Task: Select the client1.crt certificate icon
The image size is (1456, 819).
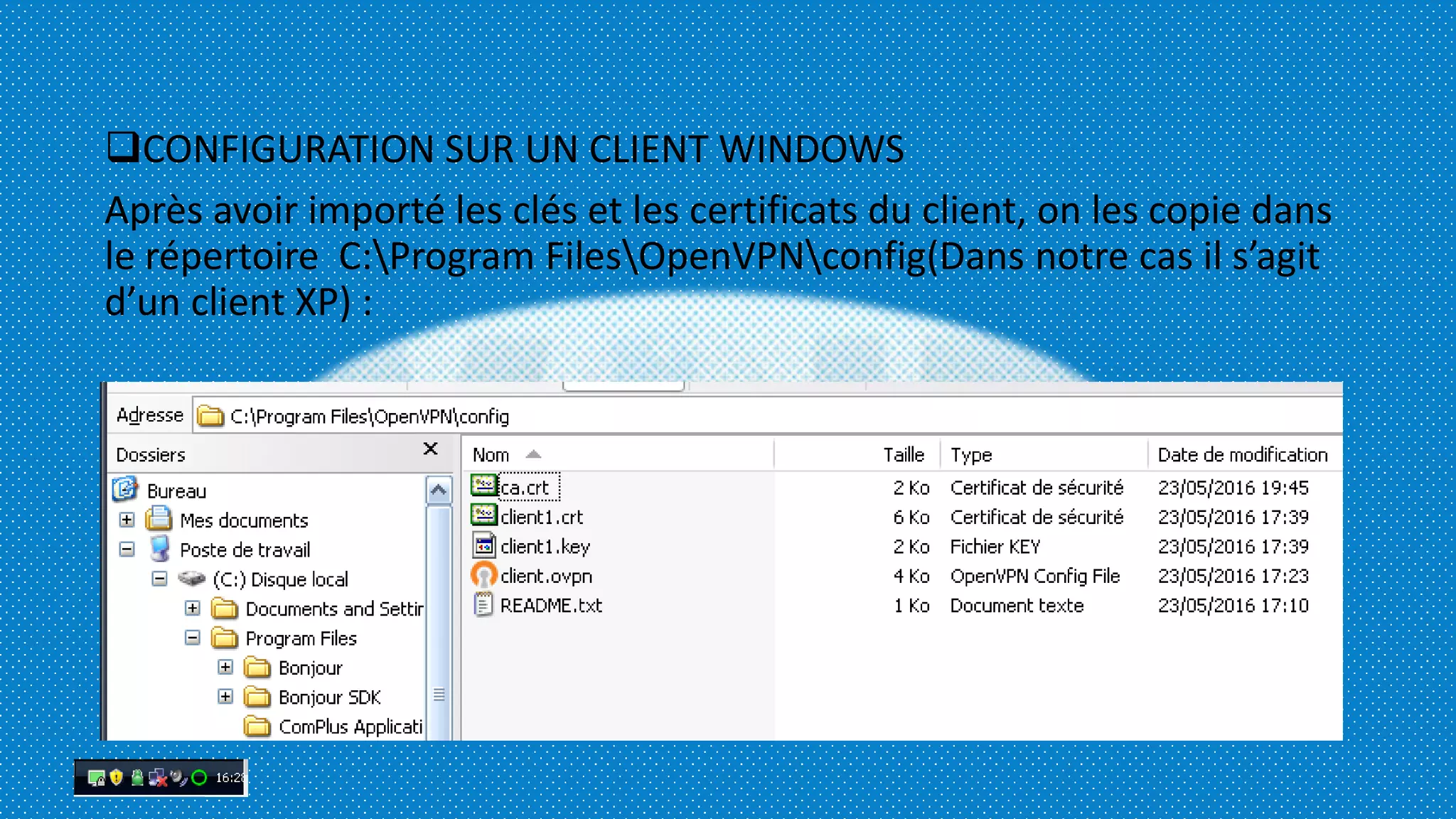Action: tap(483, 515)
